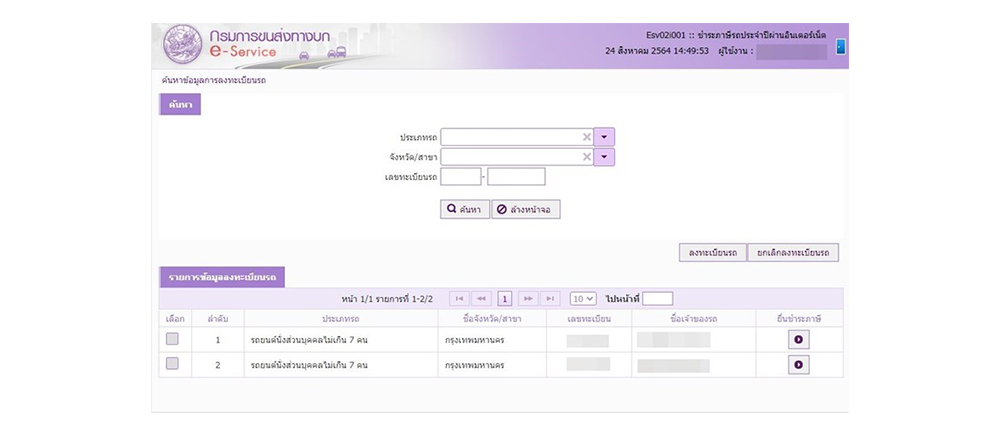This screenshot has width=1000, height=436.
Task: Click the ล้างหน้าจอ clear screen button
Action: pyautogui.click(x=526, y=209)
